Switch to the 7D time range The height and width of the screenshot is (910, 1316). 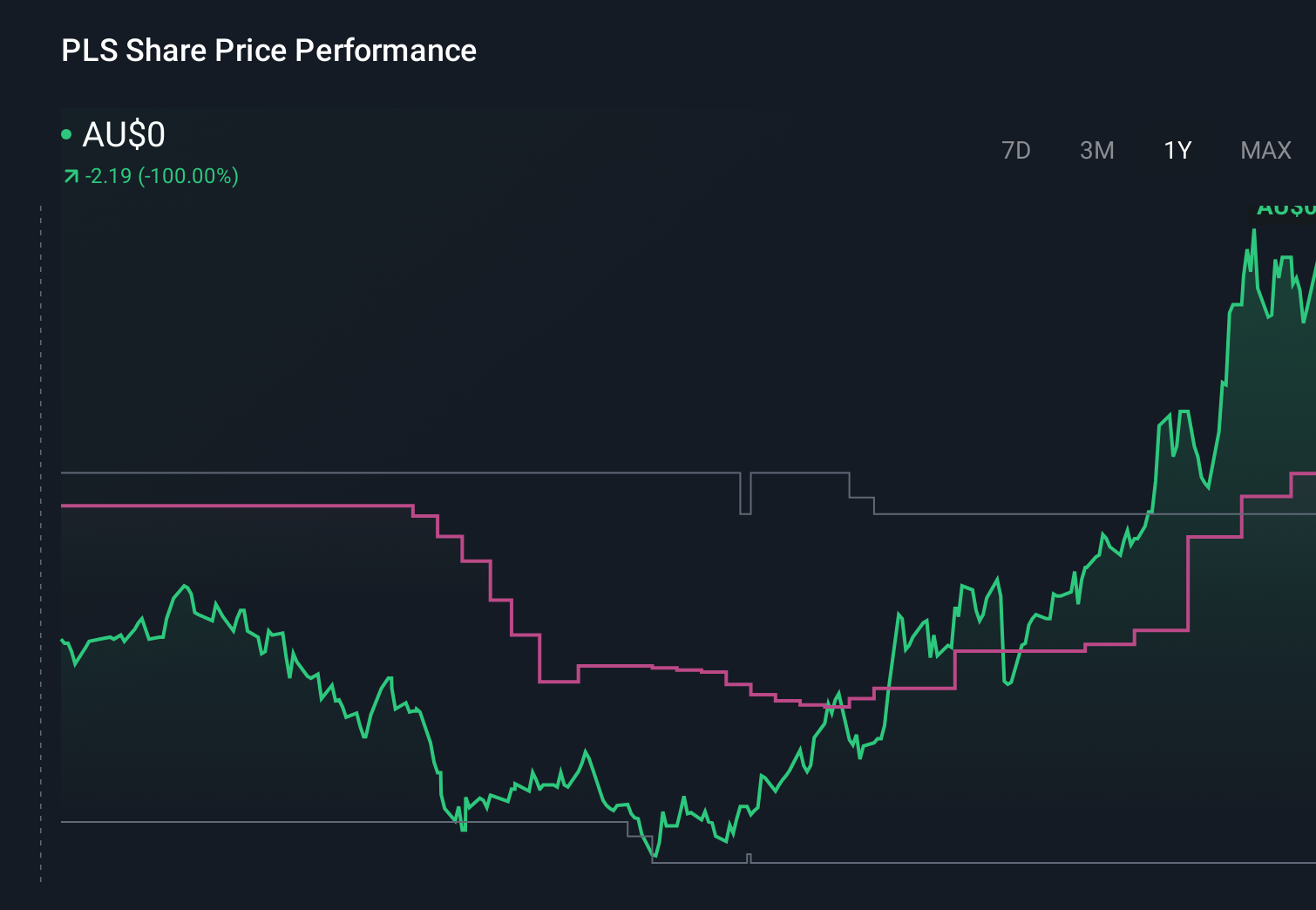1016,151
